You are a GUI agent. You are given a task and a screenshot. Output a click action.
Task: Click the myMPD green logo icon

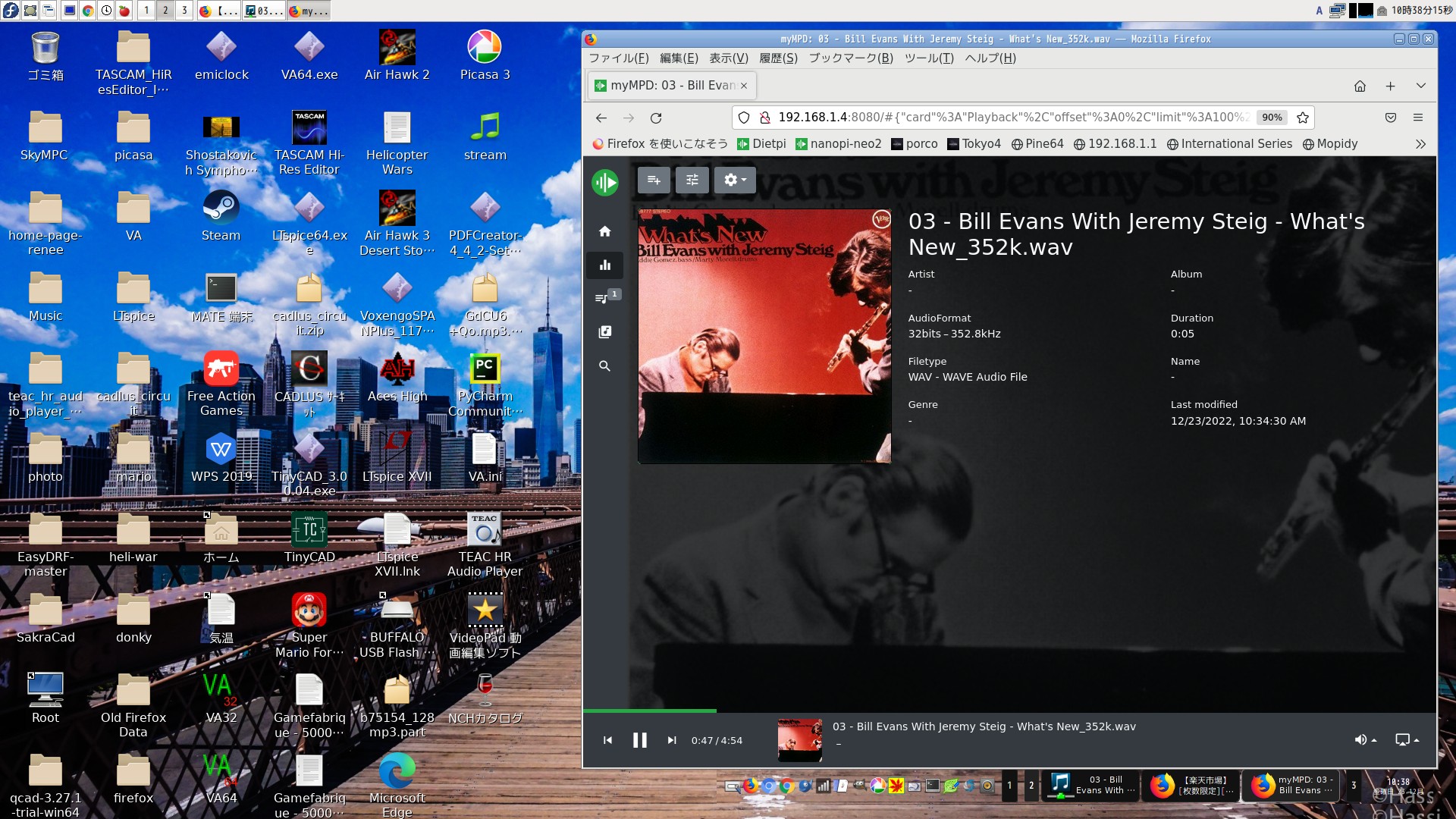pos(604,182)
